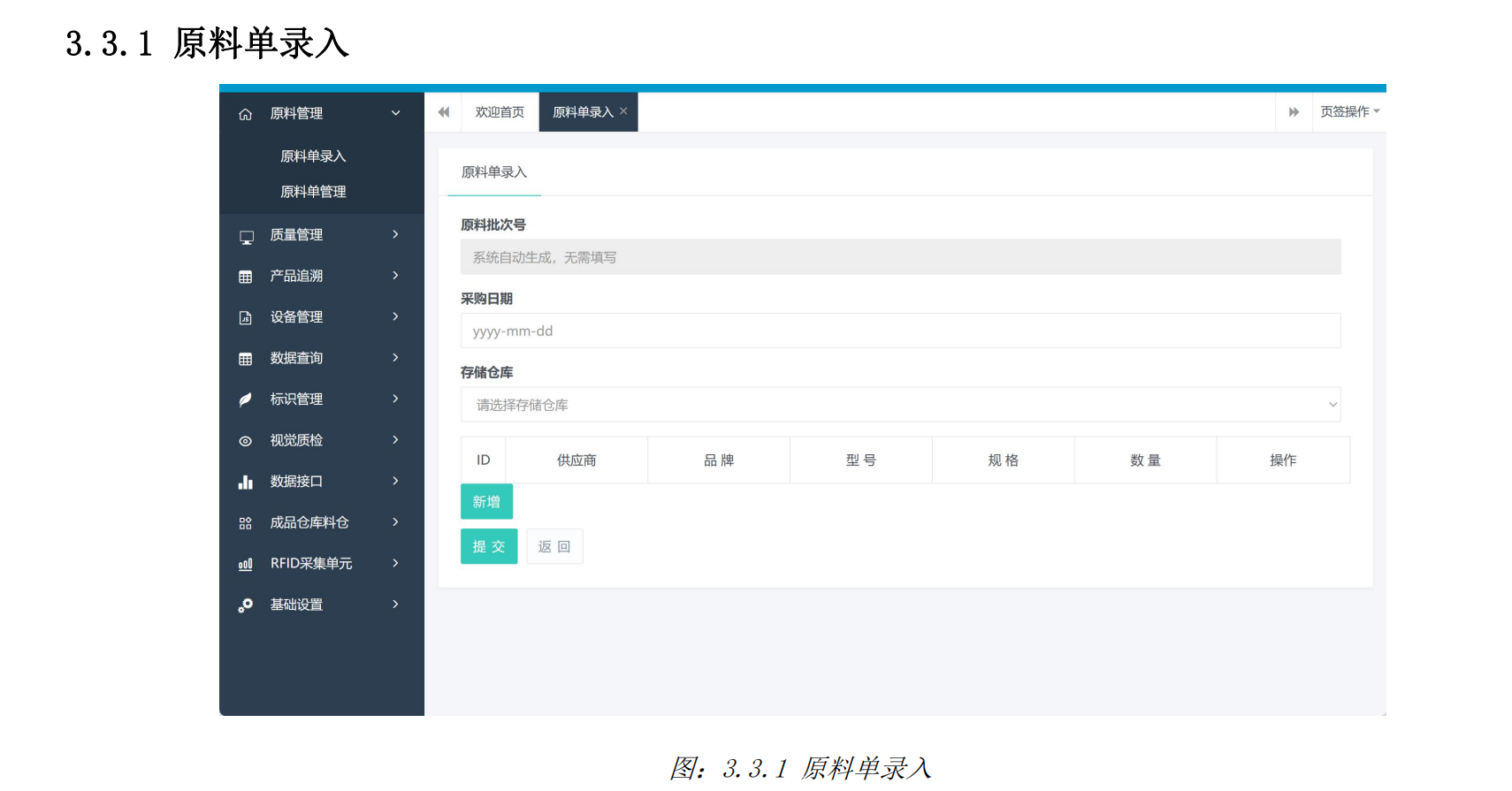Open the 原料管理 menu label
The height and width of the screenshot is (791, 1512).
(x=296, y=113)
